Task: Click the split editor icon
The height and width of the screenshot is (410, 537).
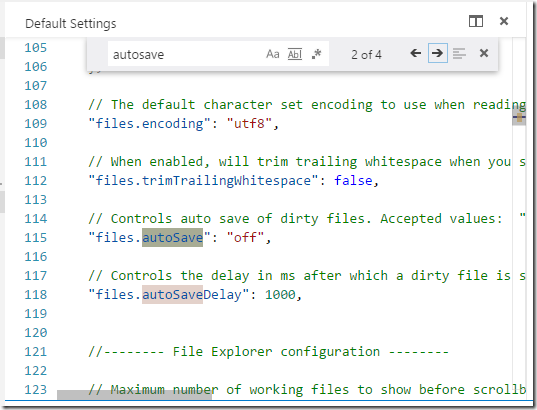Action: (476, 21)
